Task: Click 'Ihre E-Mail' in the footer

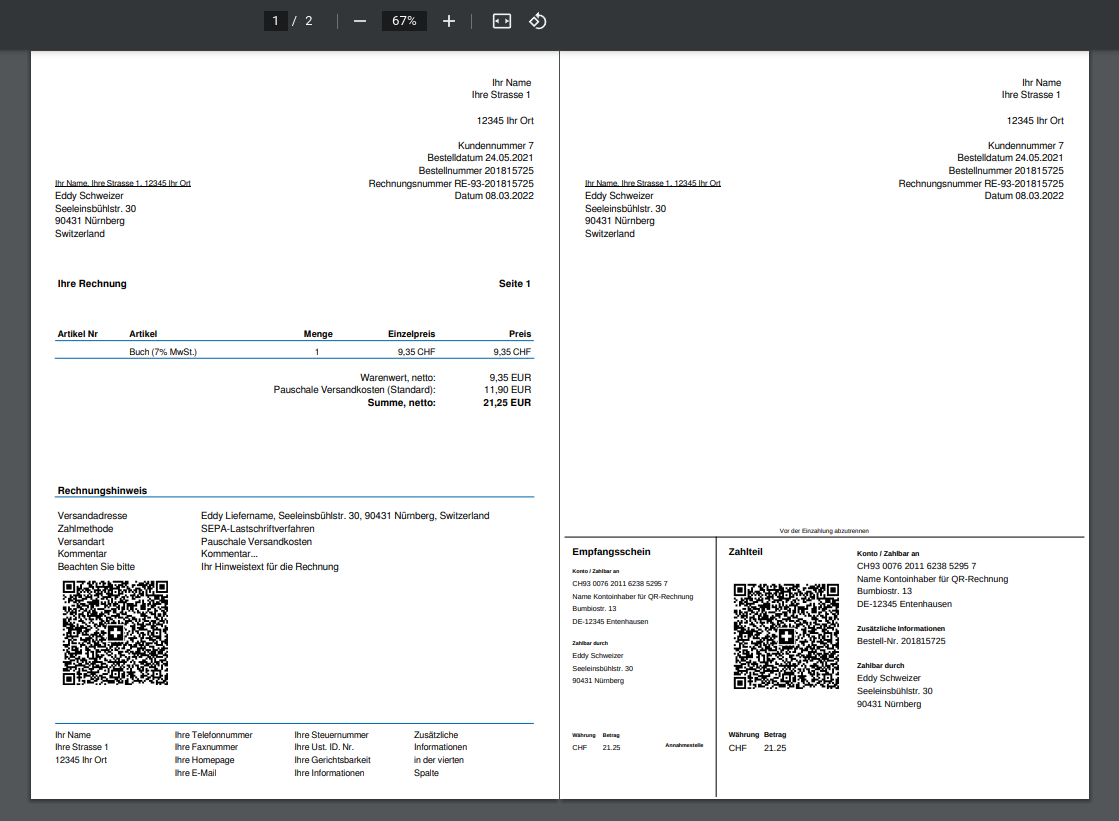Action: (x=196, y=772)
